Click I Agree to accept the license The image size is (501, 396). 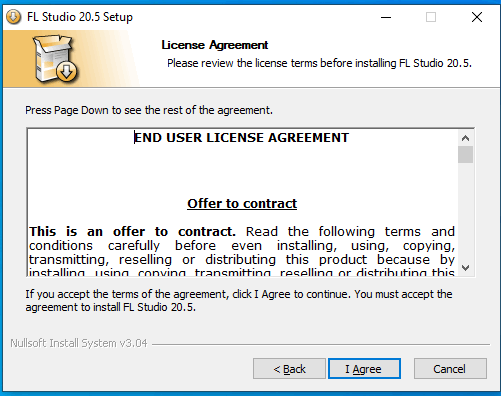[x=364, y=369]
